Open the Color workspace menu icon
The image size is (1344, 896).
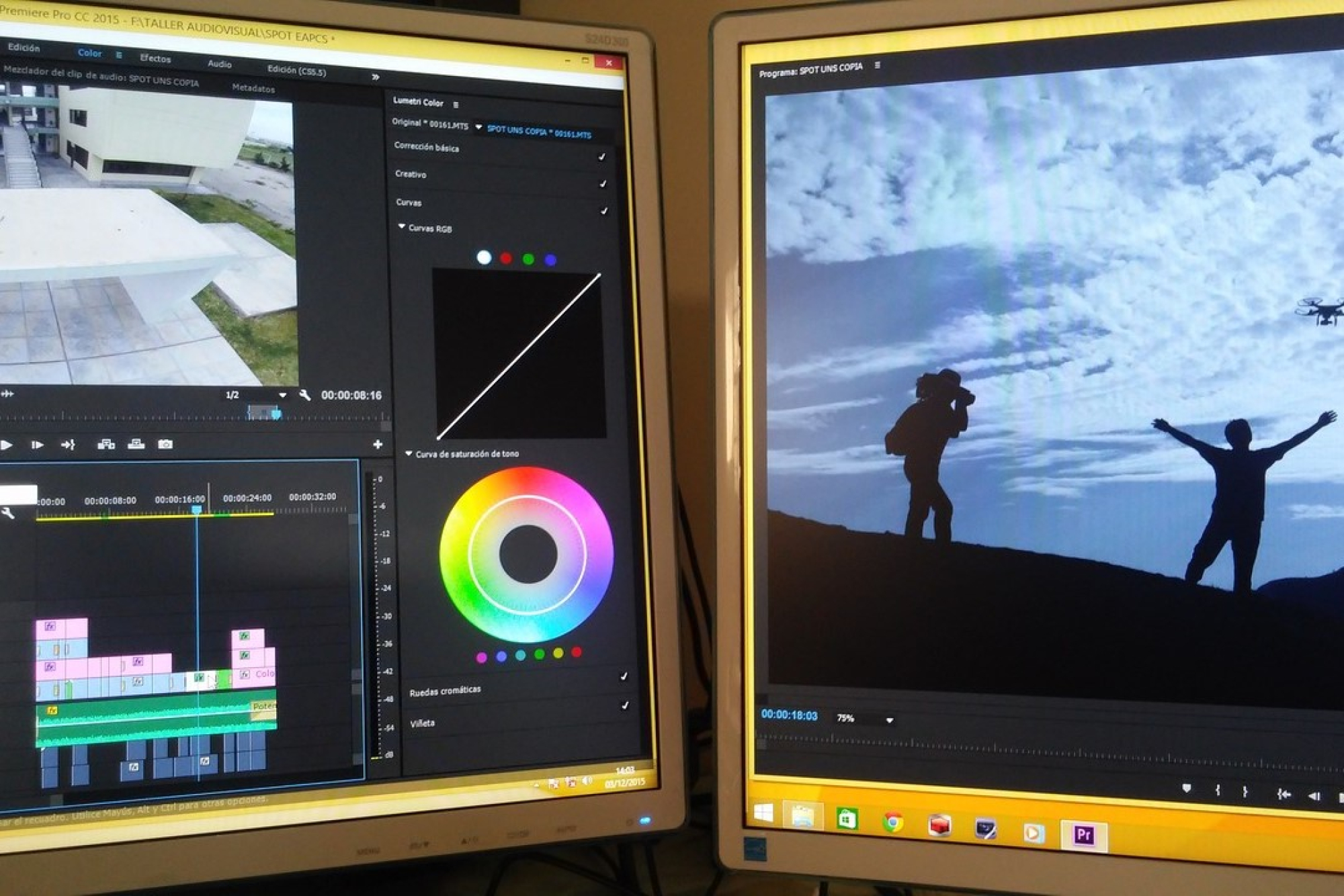tap(119, 55)
